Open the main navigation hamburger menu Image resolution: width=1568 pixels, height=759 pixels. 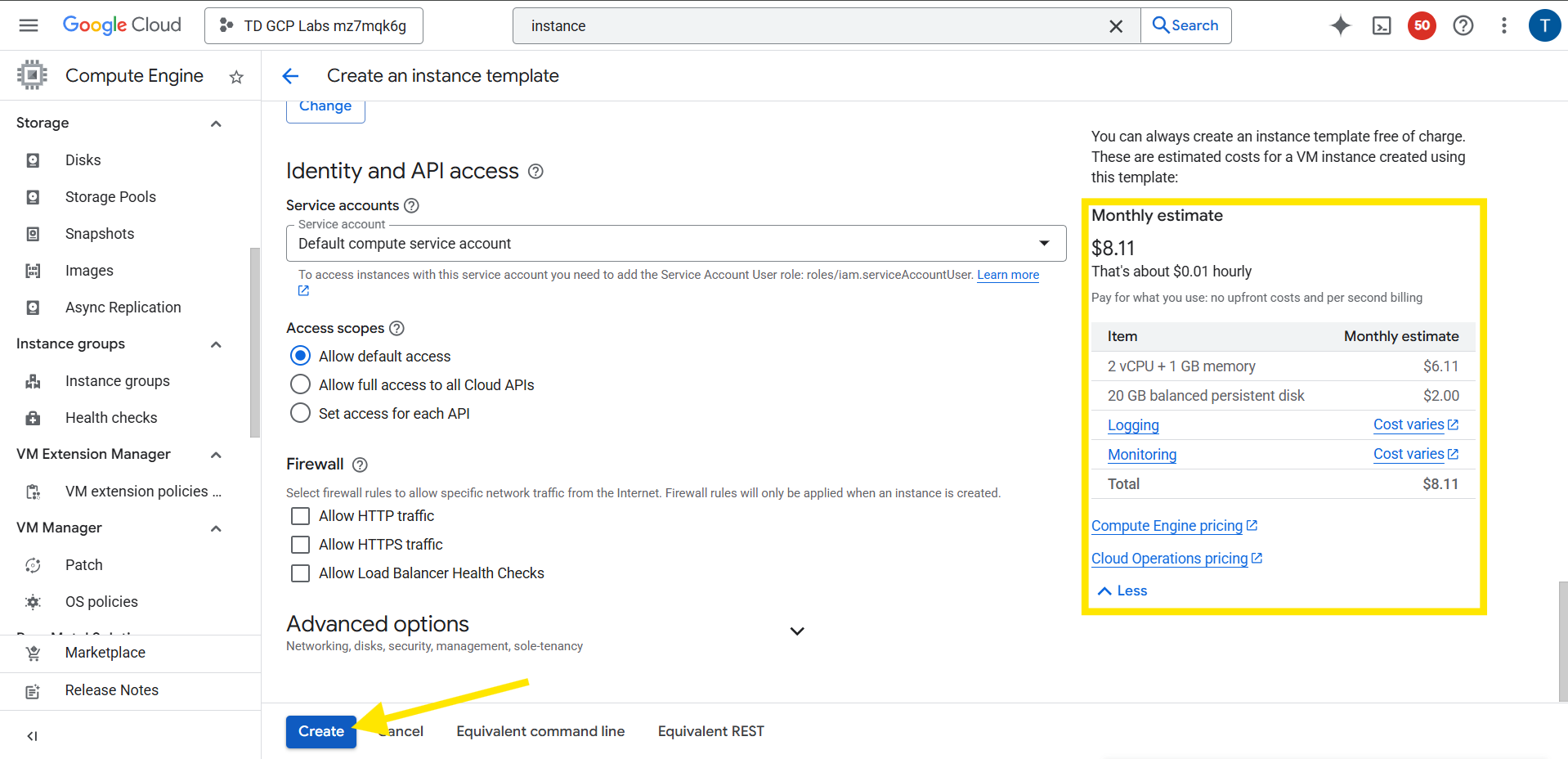pyautogui.click(x=29, y=25)
